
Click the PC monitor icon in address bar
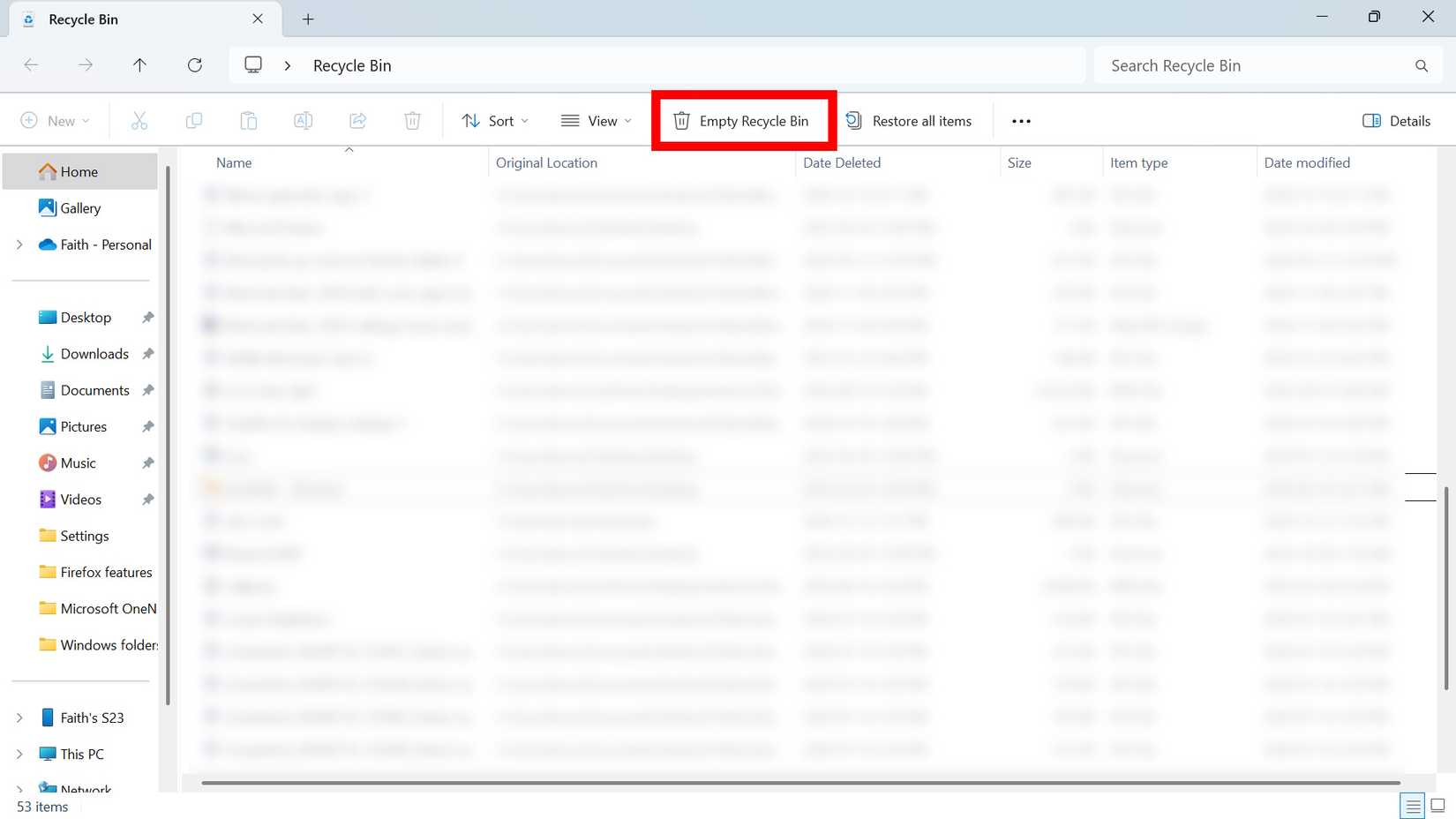(253, 65)
